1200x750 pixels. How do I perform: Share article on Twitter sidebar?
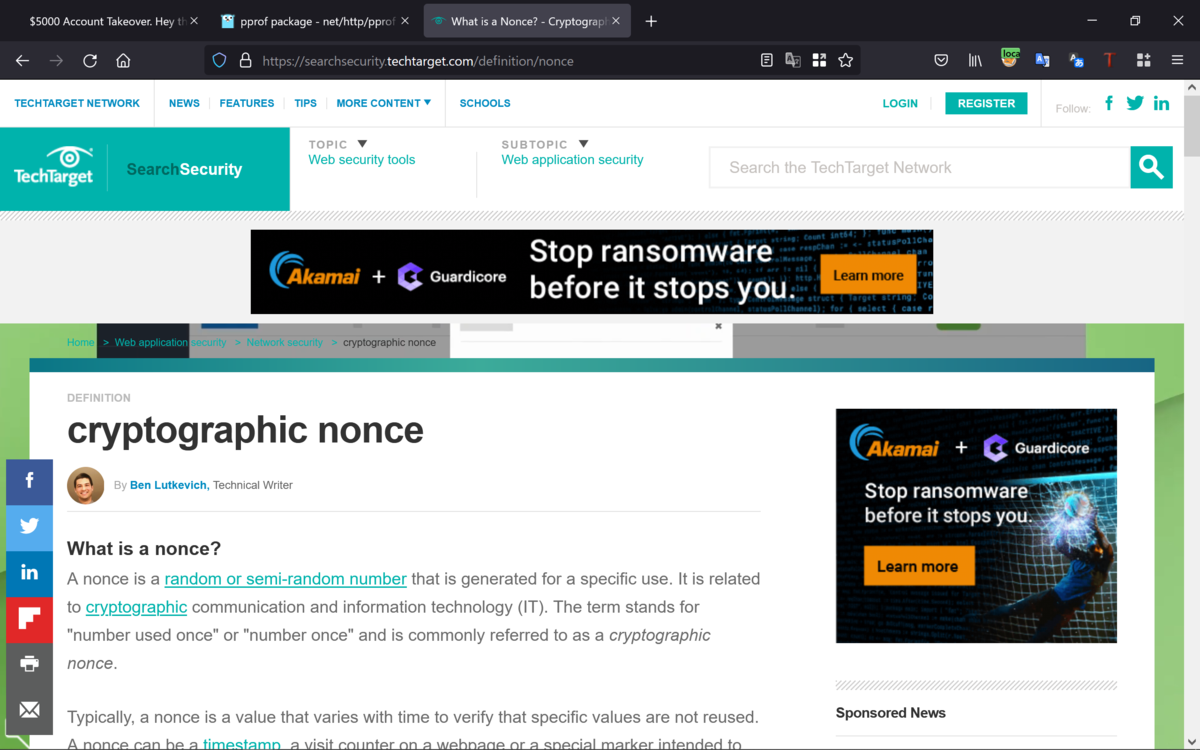pyautogui.click(x=29, y=526)
